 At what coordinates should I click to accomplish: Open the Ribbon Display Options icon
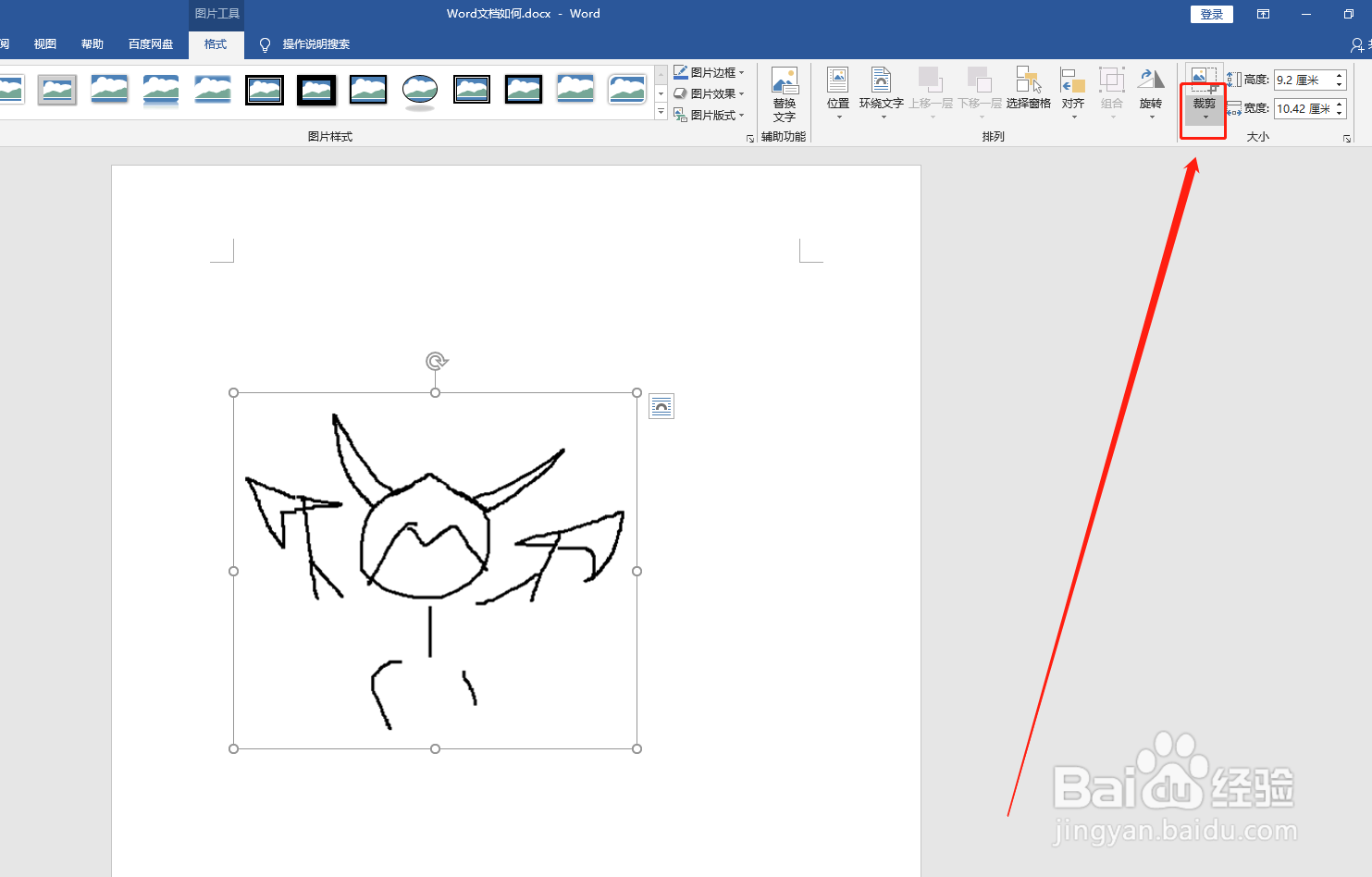(1263, 14)
